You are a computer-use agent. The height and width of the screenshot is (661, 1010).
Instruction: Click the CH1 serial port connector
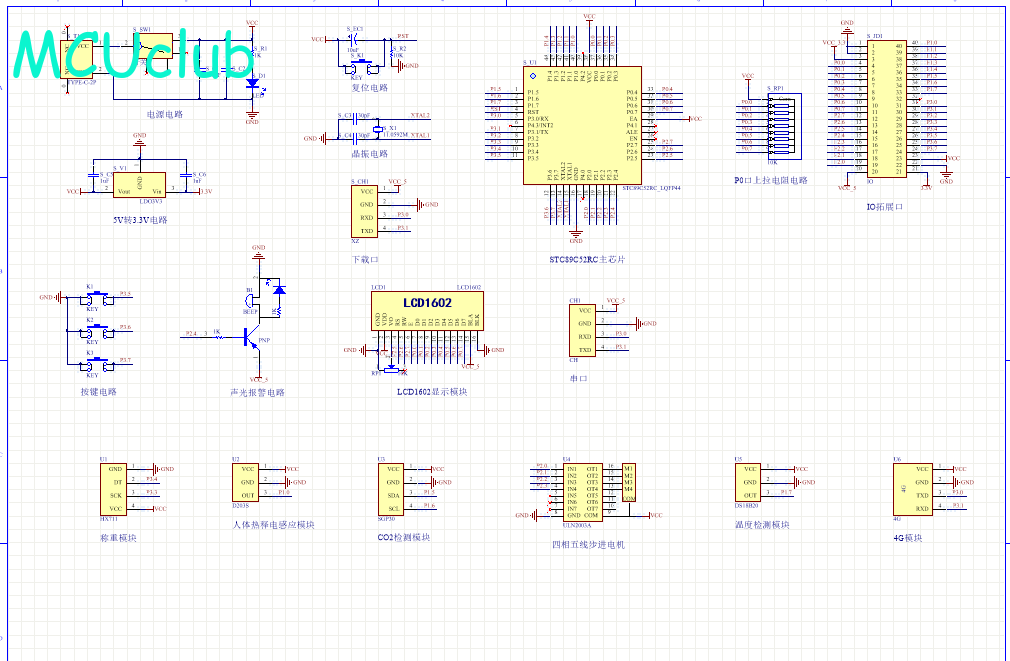tap(583, 330)
